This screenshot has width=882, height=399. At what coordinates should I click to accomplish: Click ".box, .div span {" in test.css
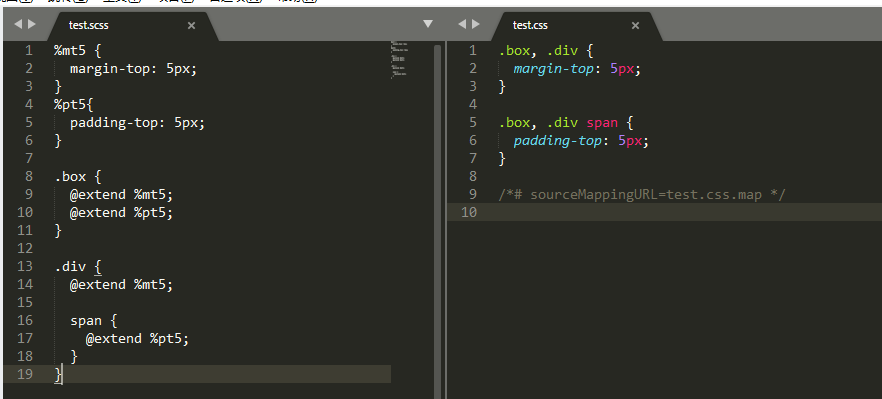click(565, 123)
